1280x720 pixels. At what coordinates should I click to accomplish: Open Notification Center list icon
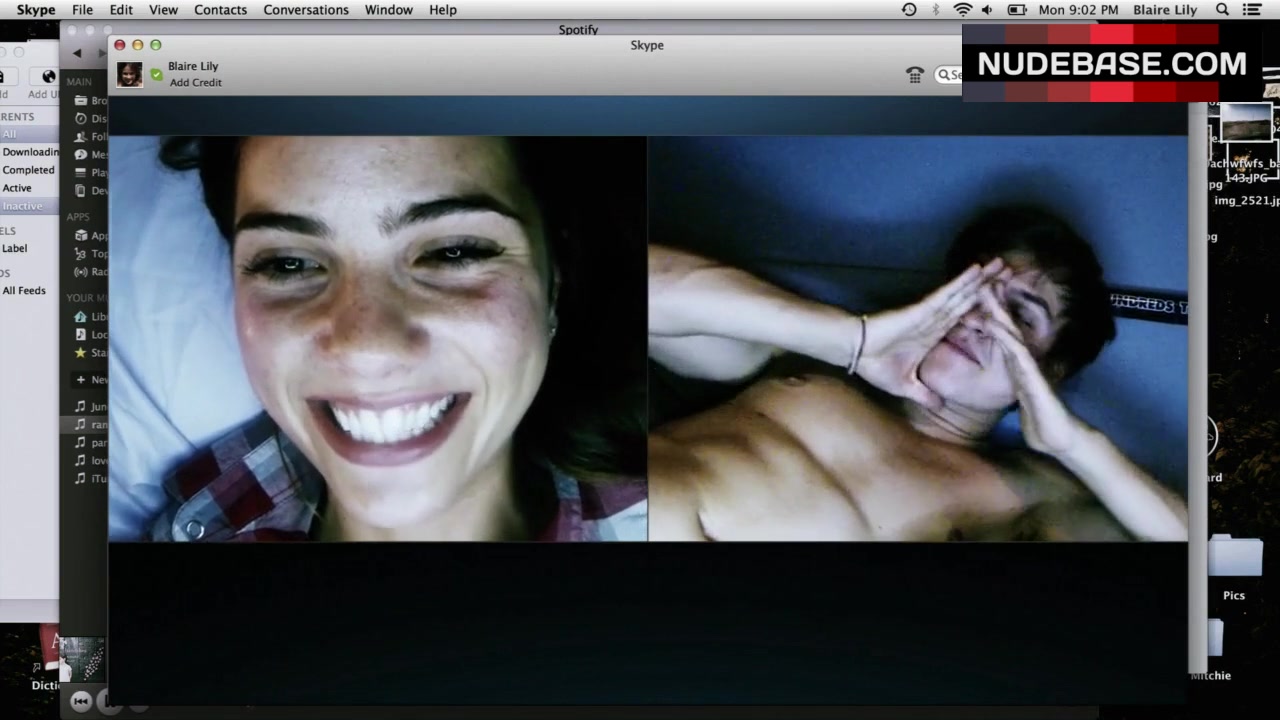pyautogui.click(x=1251, y=10)
